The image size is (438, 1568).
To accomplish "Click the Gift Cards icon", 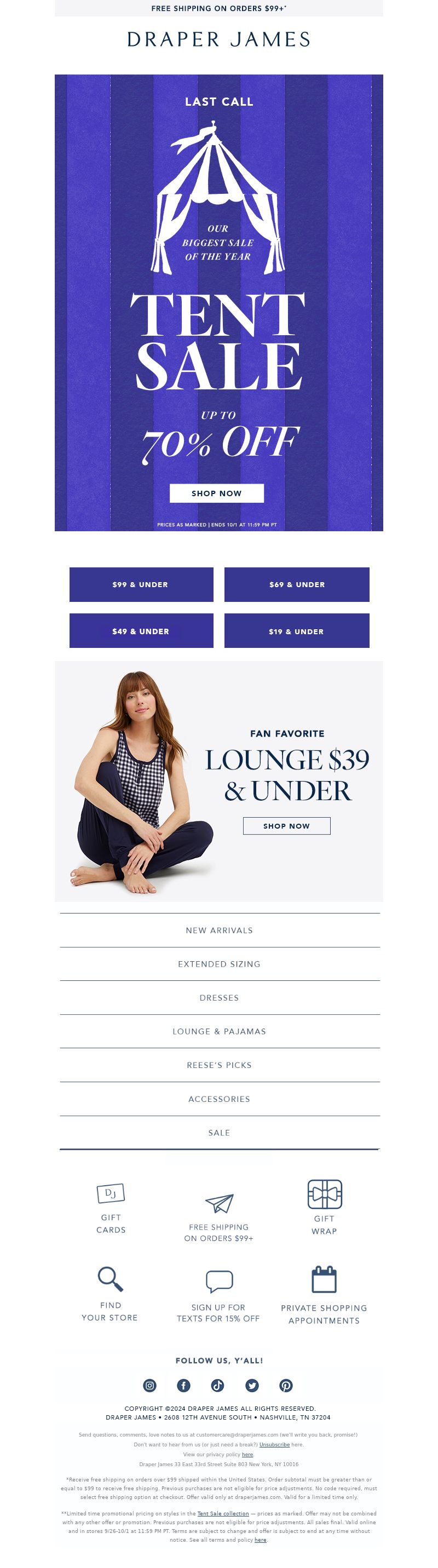I will (x=111, y=1193).
